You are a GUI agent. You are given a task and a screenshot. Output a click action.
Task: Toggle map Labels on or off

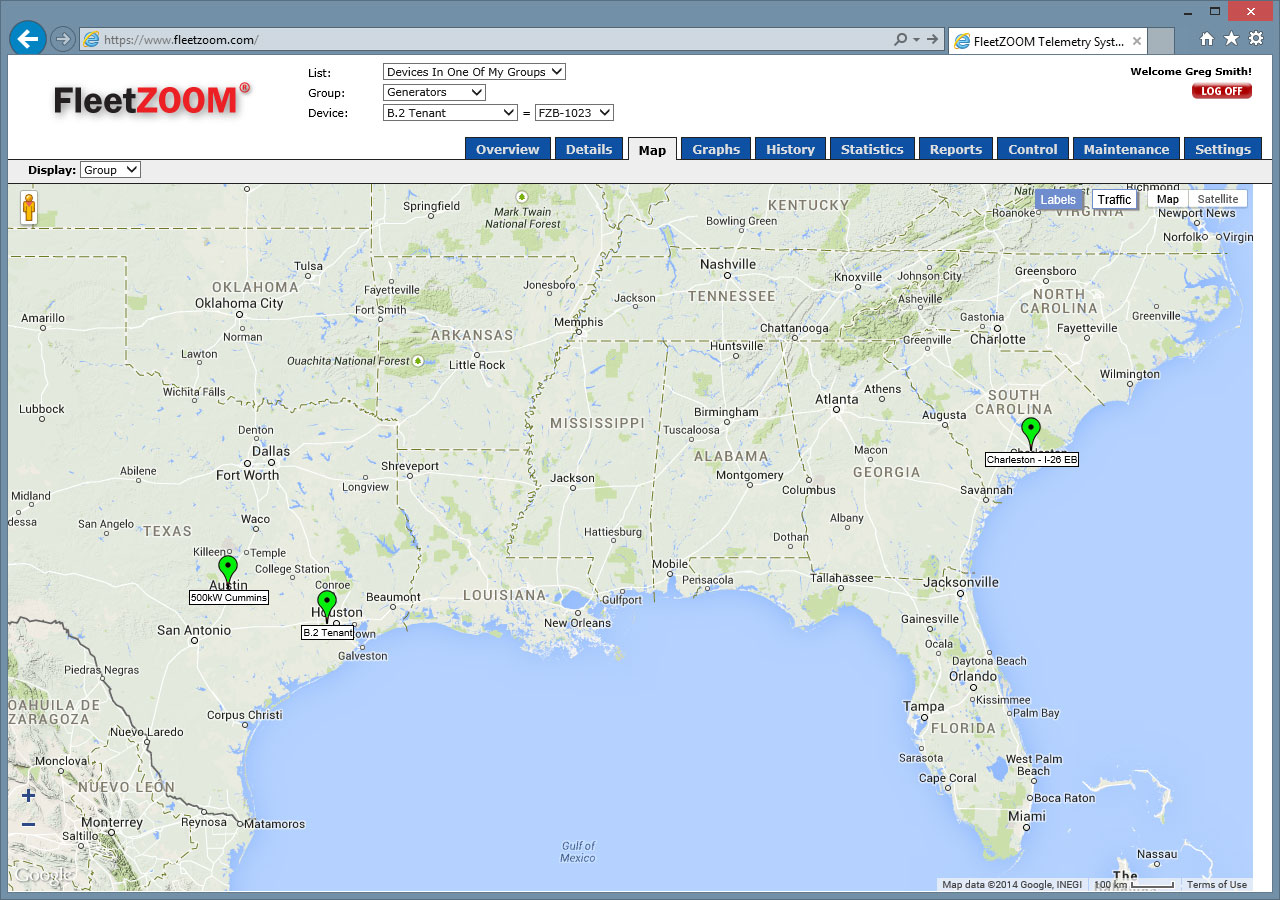1058,199
